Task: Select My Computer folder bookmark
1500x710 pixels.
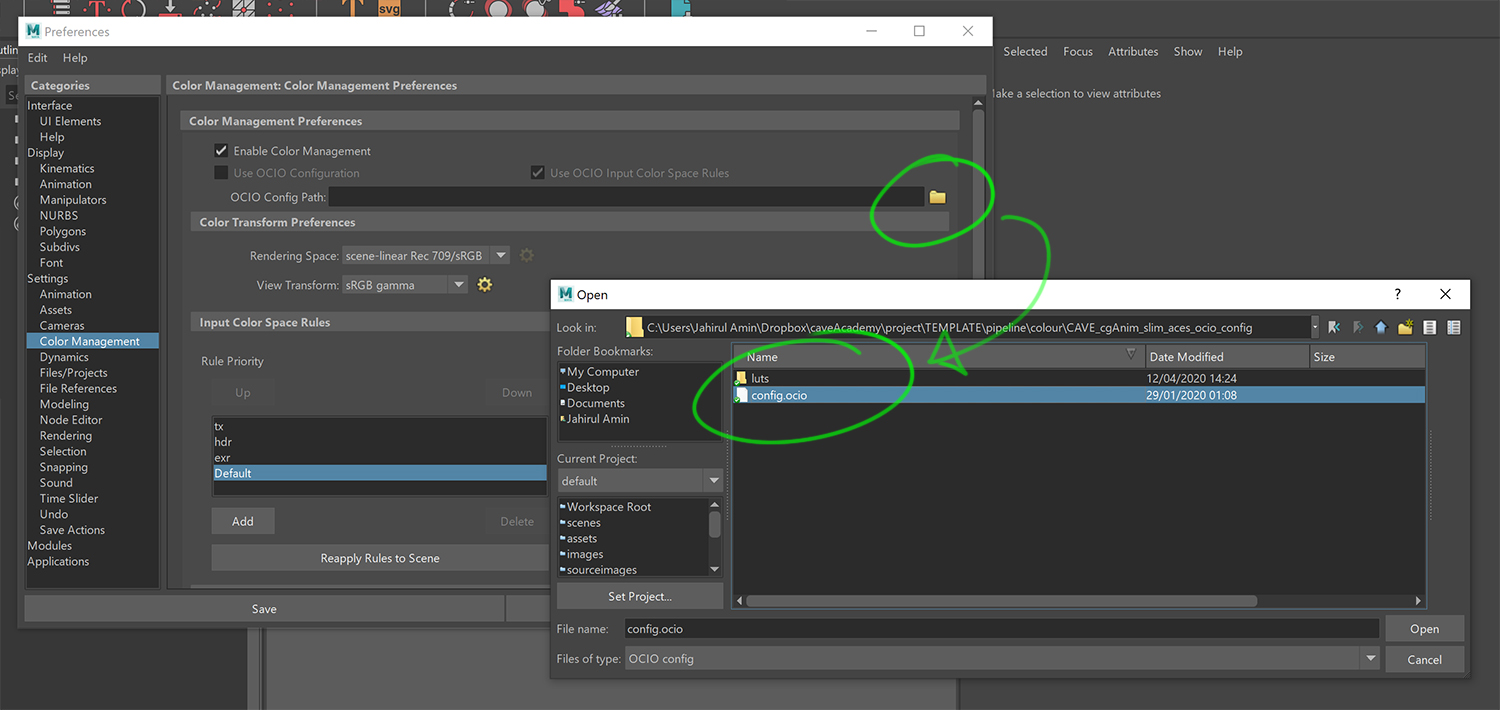Action: click(x=603, y=371)
